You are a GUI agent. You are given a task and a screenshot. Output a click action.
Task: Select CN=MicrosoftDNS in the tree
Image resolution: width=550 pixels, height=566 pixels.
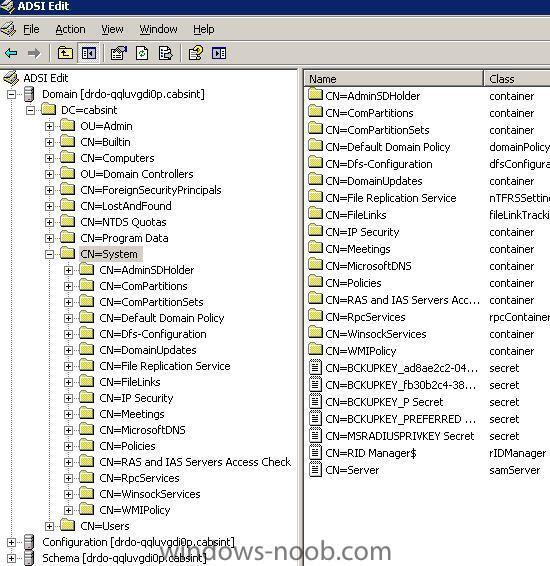[x=142, y=430]
